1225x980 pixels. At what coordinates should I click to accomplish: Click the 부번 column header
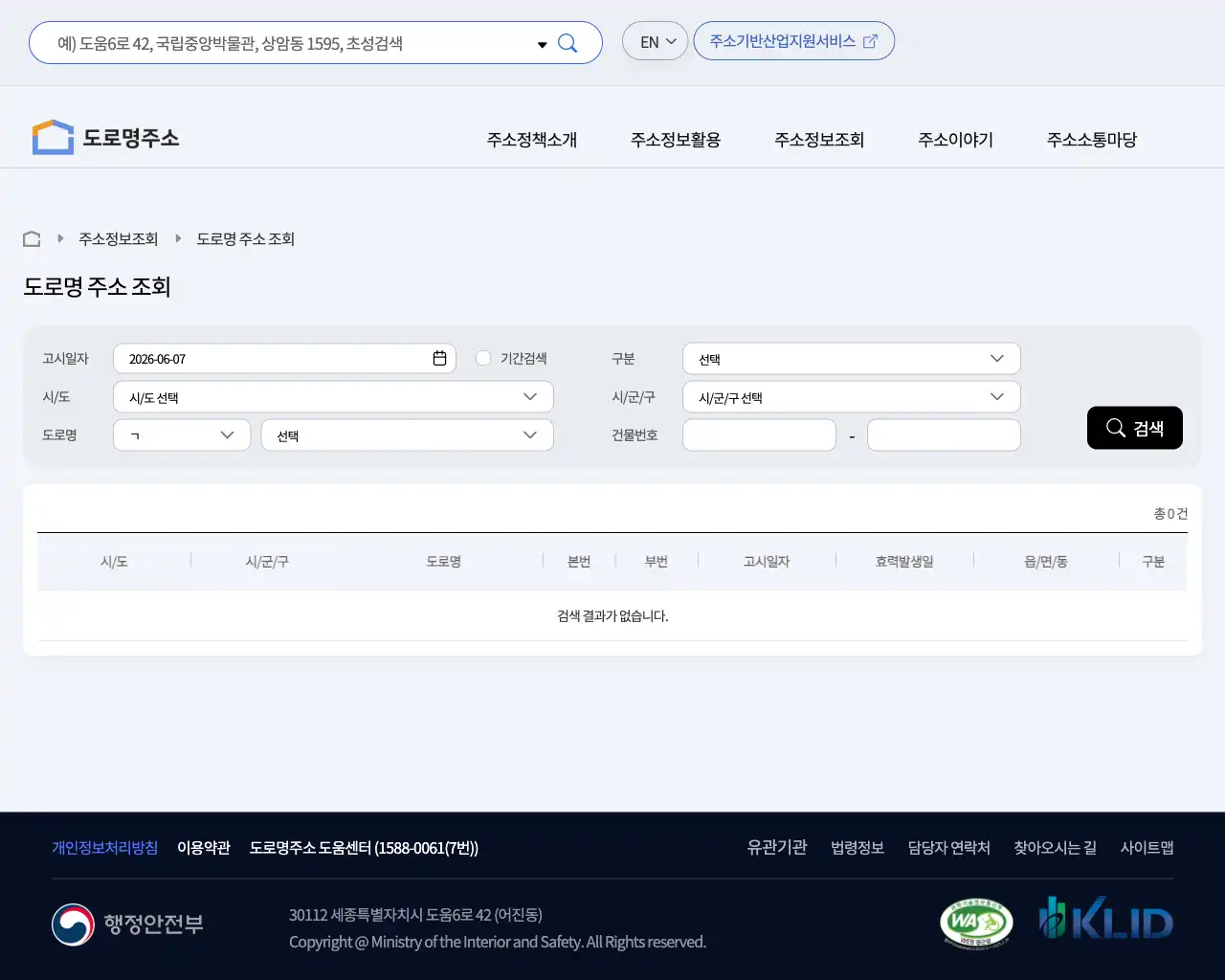click(x=657, y=562)
